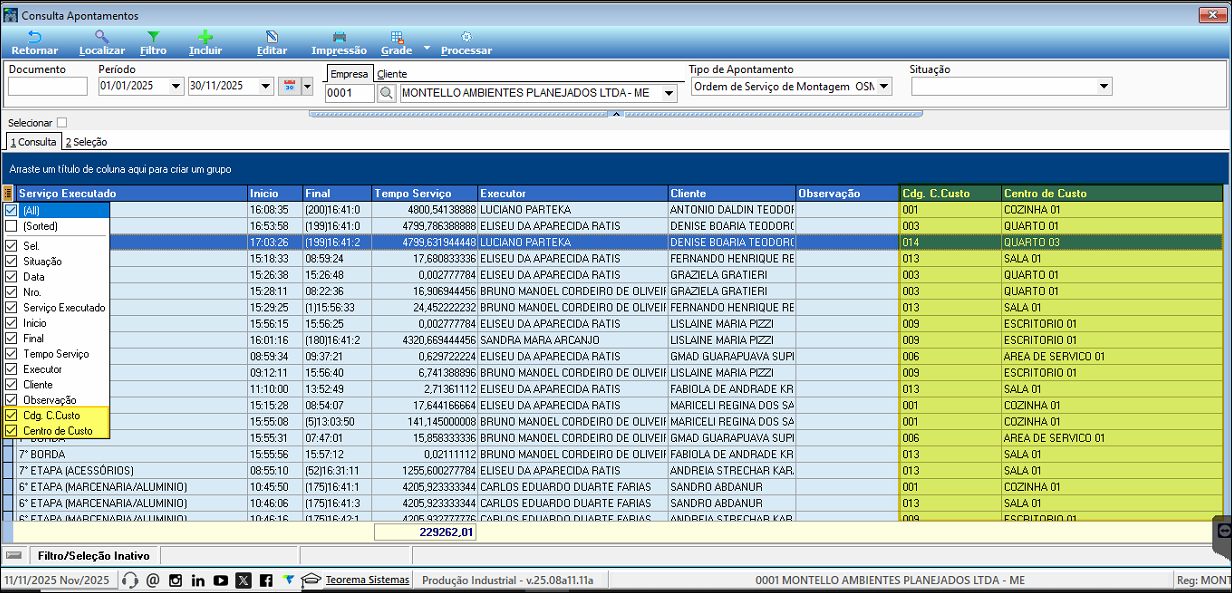Click the Documento input field
The image size is (1232, 593).
pos(48,87)
